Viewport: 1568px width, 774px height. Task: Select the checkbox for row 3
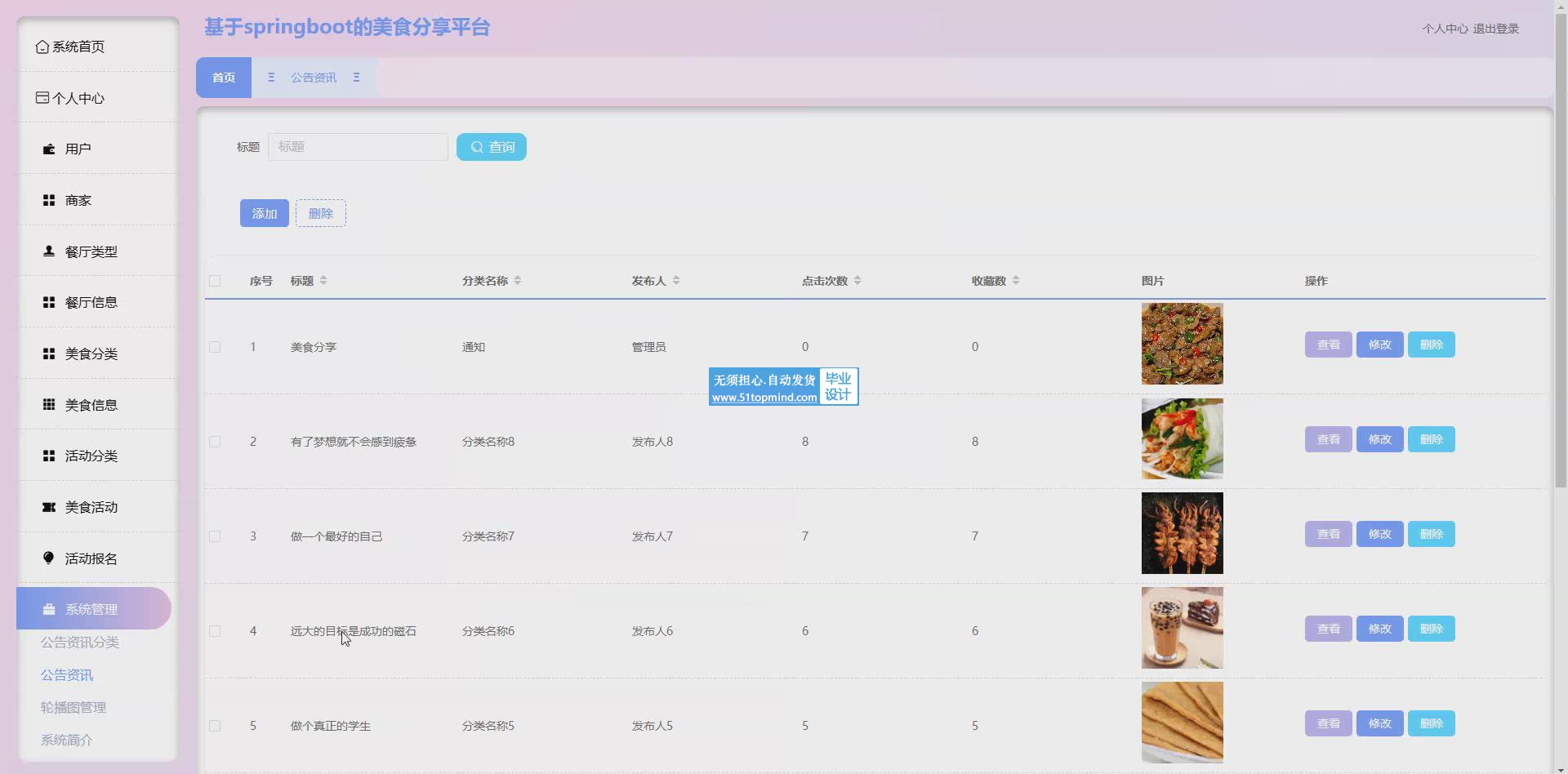tap(215, 536)
